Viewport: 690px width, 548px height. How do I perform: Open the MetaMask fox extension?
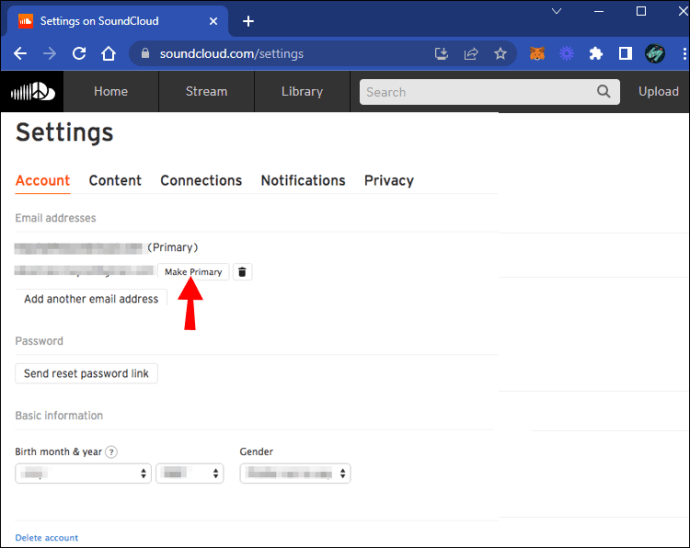pos(537,54)
